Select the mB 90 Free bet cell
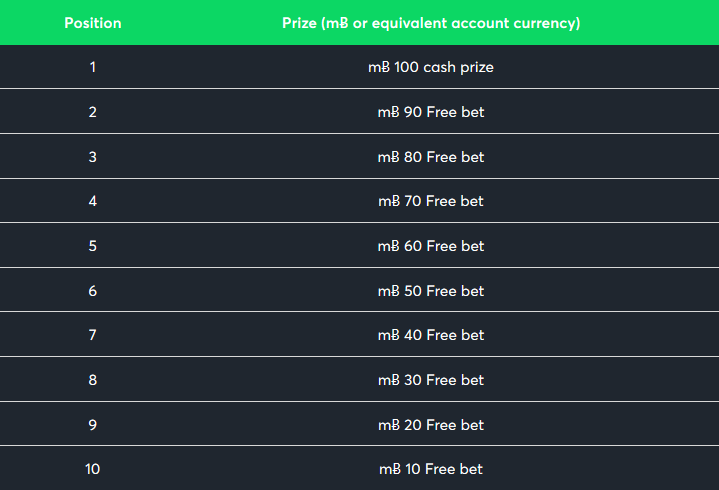 [431, 112]
